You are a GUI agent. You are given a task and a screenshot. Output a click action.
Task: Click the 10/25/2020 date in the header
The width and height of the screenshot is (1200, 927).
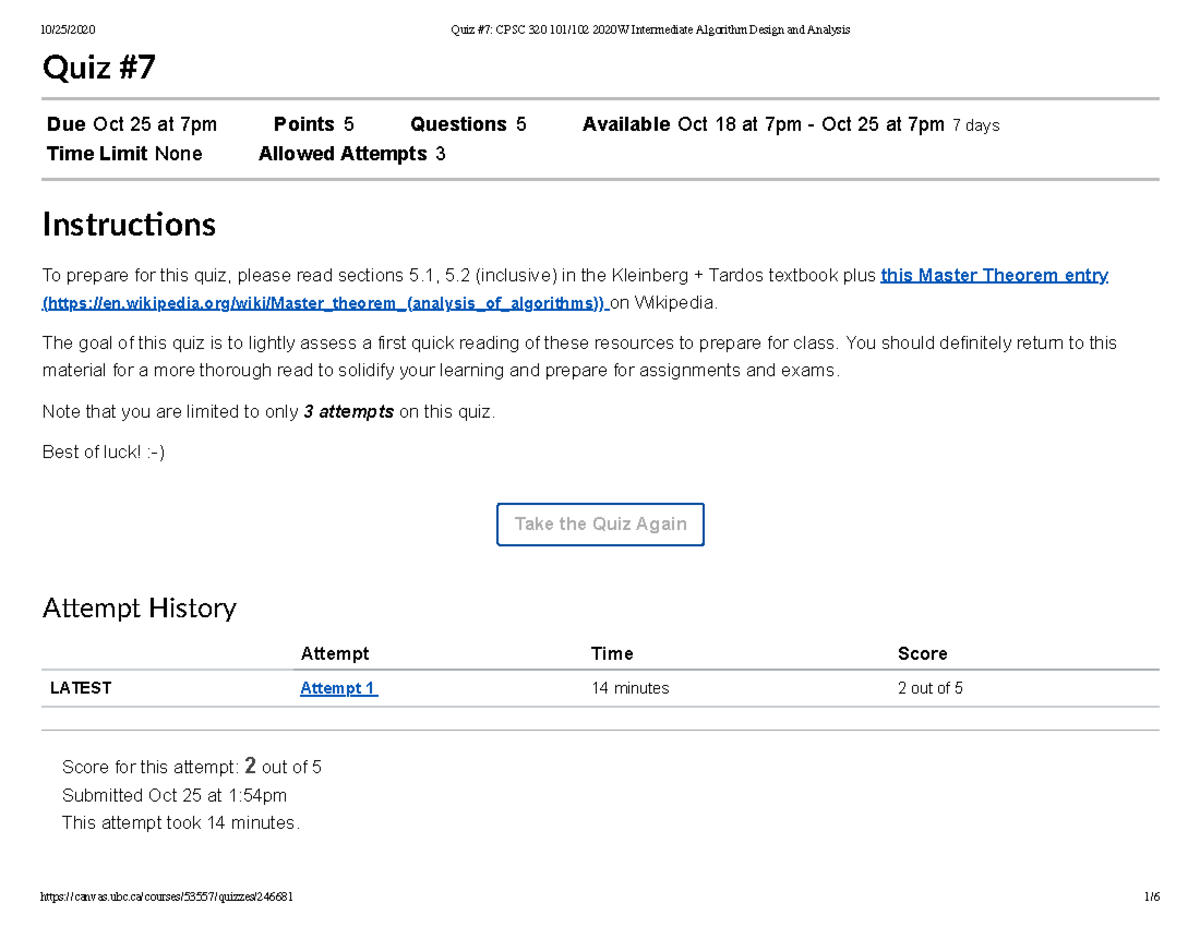click(68, 30)
